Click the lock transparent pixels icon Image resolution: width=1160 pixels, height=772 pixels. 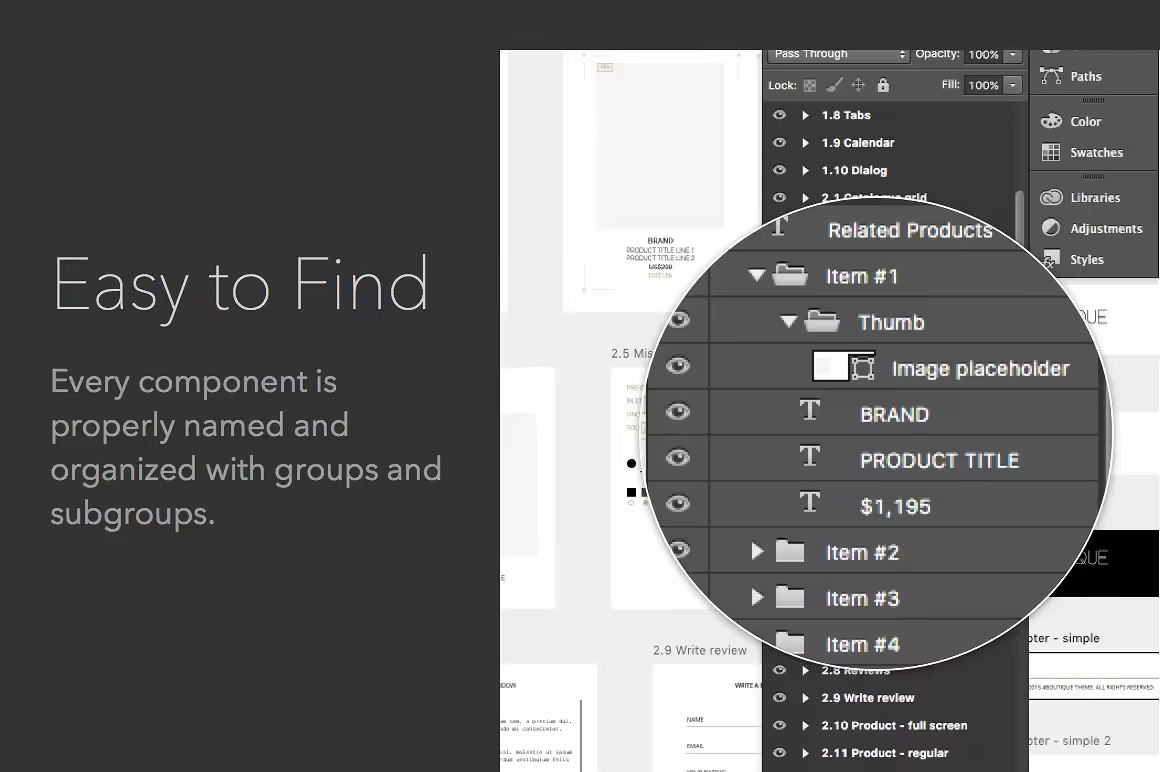(810, 85)
